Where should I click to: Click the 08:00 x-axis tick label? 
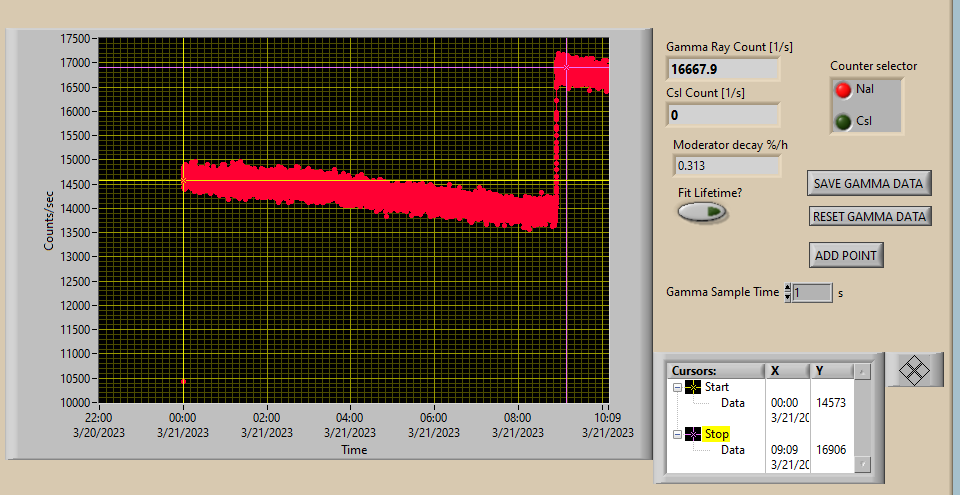point(518,418)
